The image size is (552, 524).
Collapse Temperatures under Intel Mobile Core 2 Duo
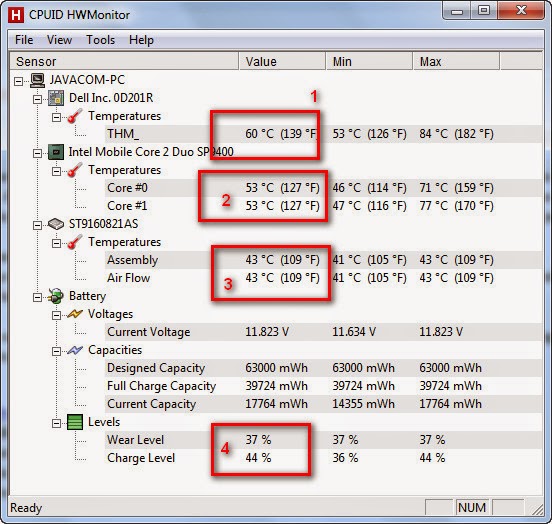[56, 171]
